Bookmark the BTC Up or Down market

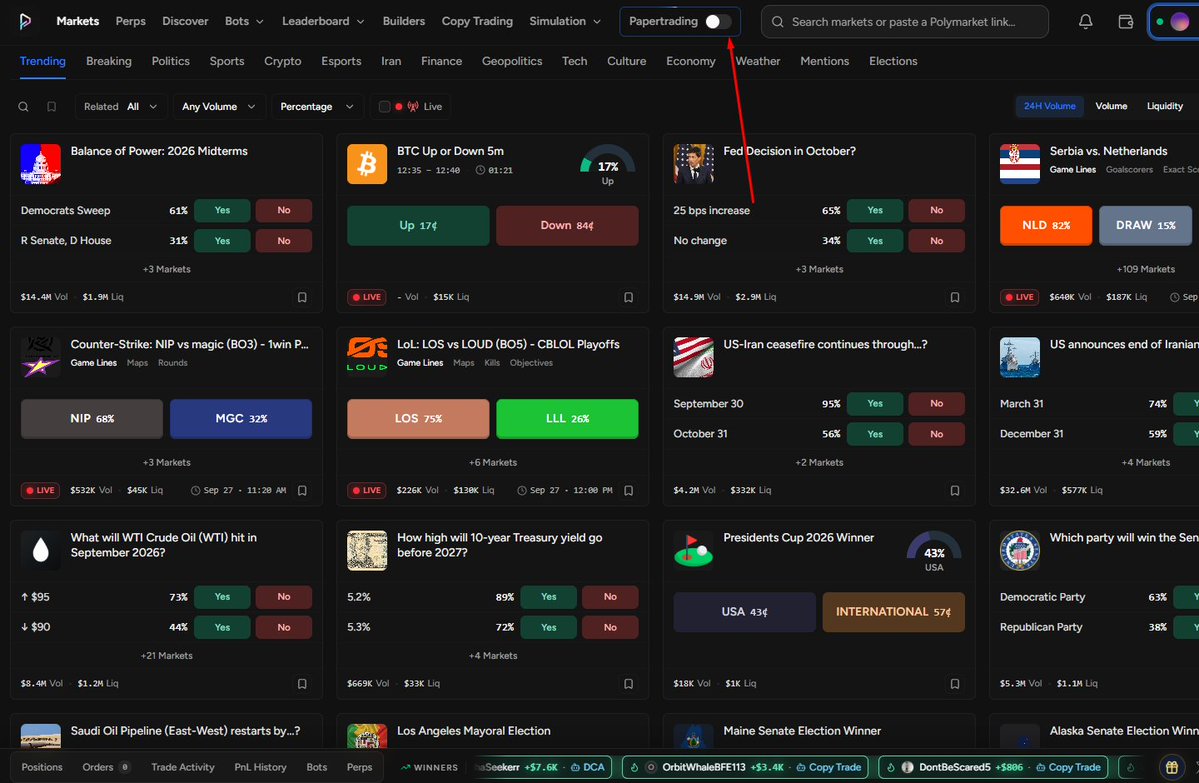629,297
